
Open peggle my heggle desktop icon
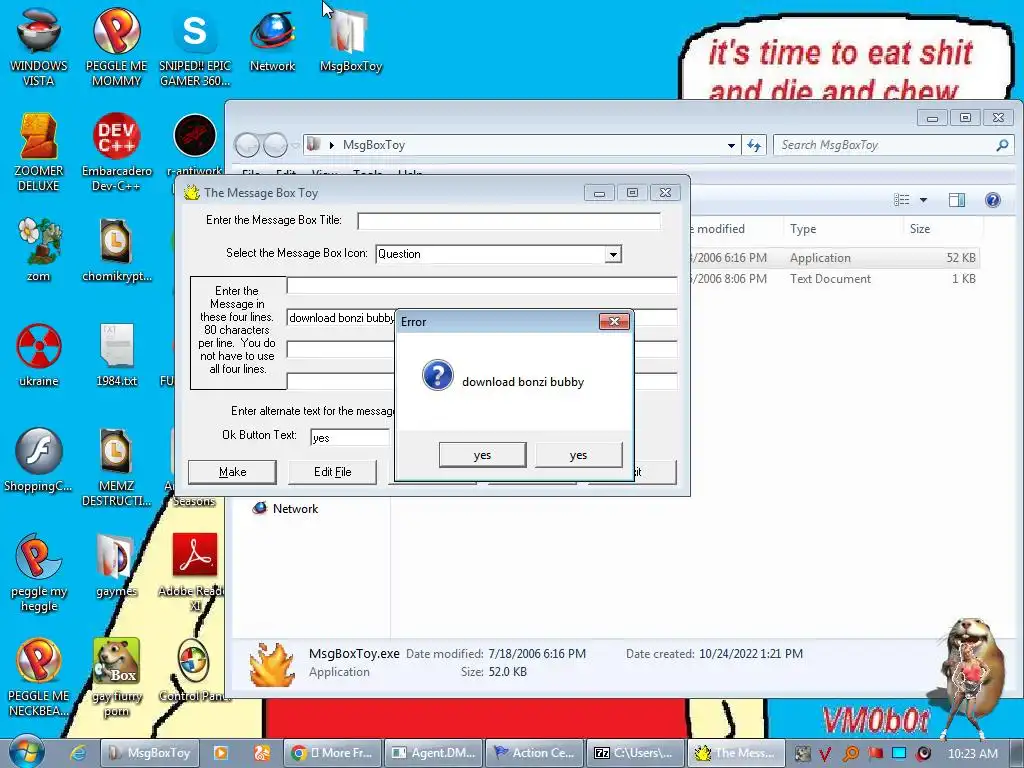click(39, 573)
